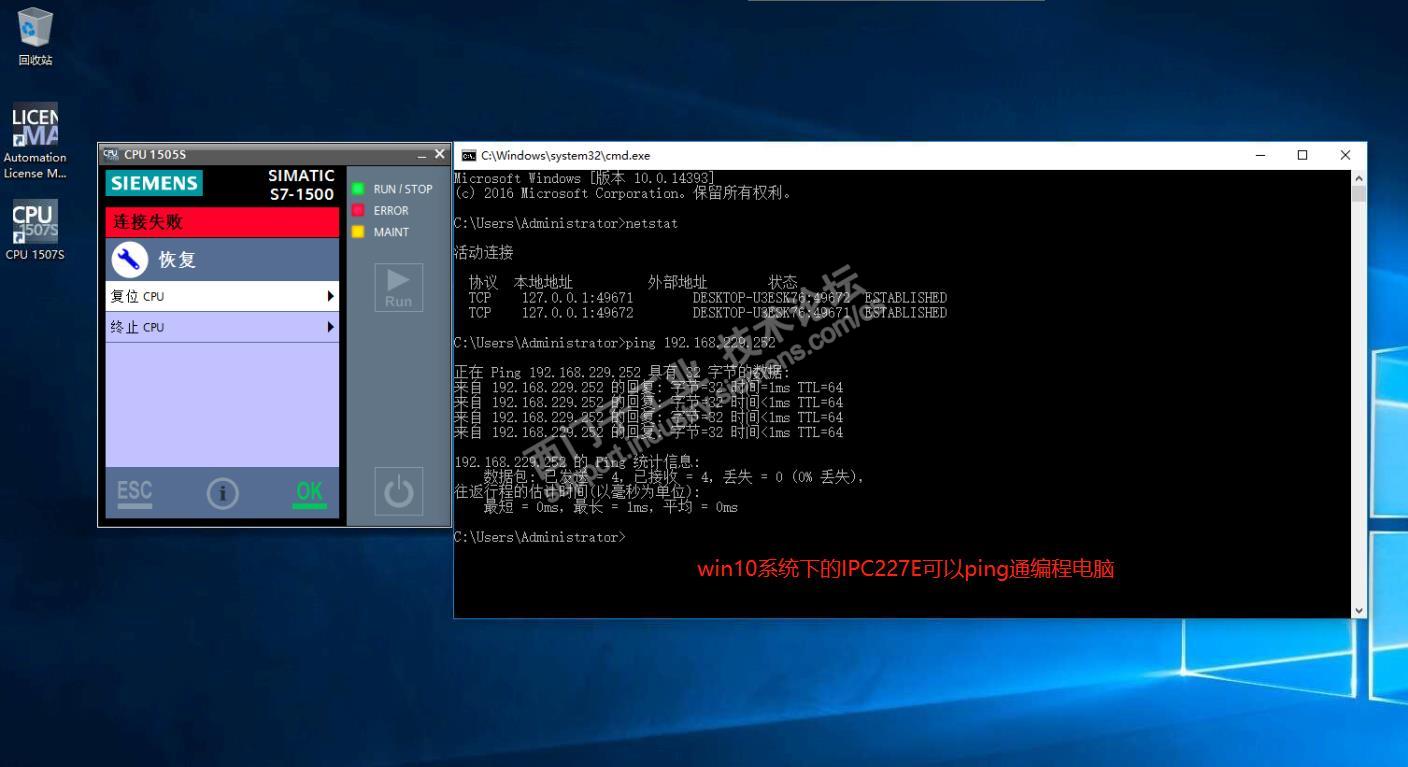Click the 'Ping 统计信息' line
The image size is (1408, 767).
(x=578, y=462)
